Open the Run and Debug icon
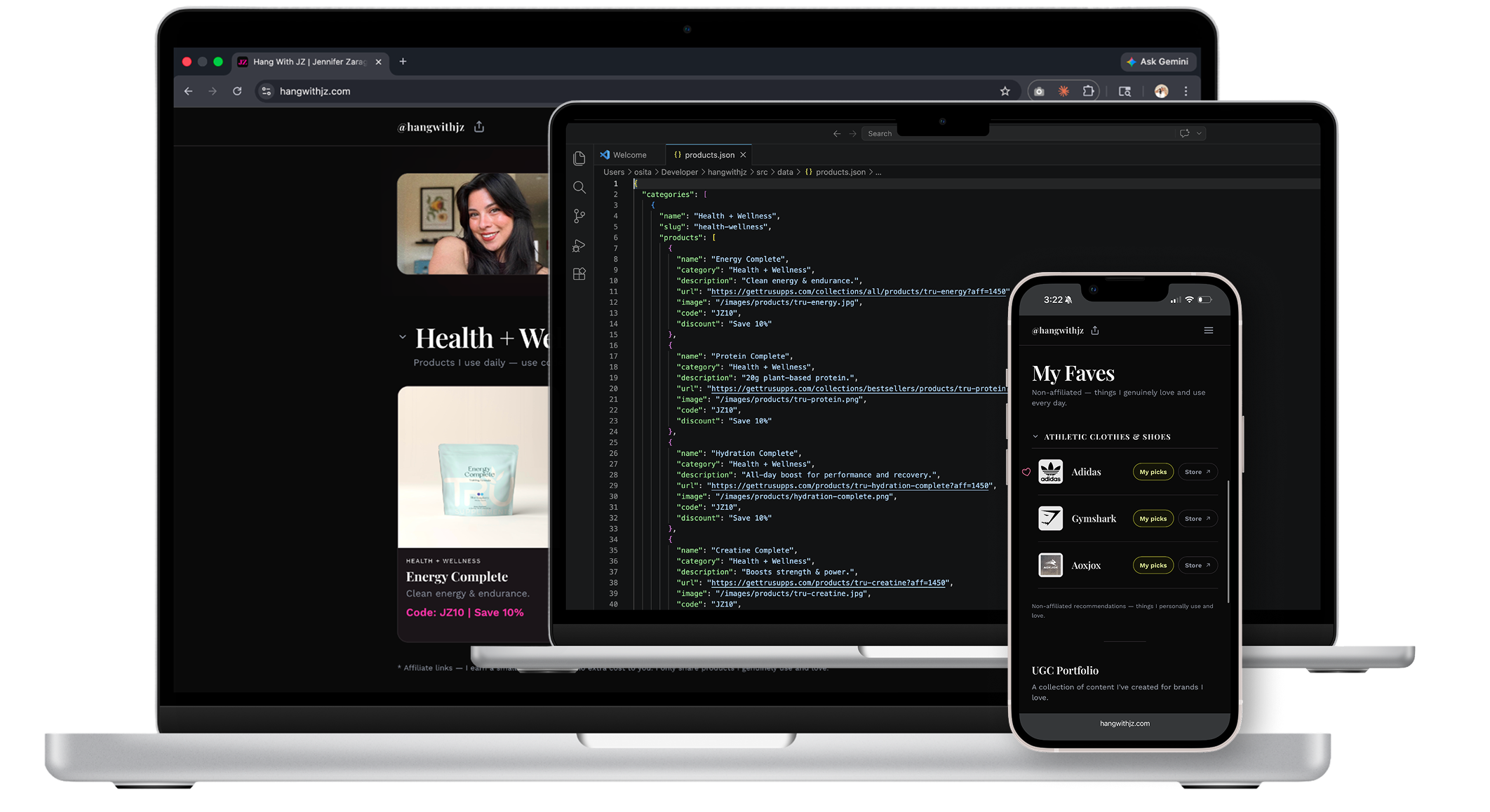This screenshot has height=812, width=1490. tap(579, 245)
